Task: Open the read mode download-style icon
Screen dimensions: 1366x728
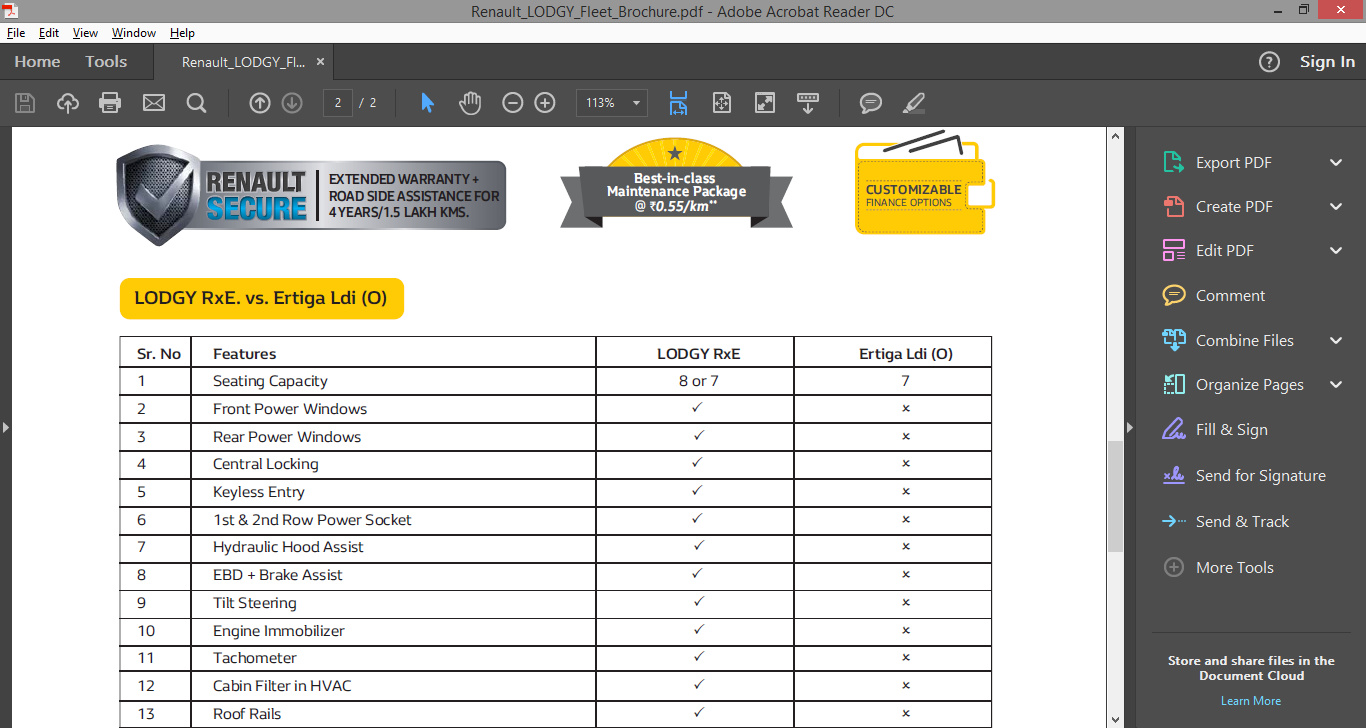Action: (807, 103)
